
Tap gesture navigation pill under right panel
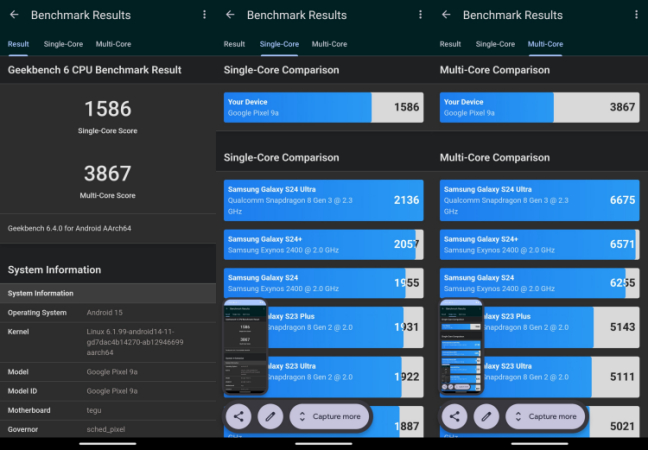coord(539,444)
